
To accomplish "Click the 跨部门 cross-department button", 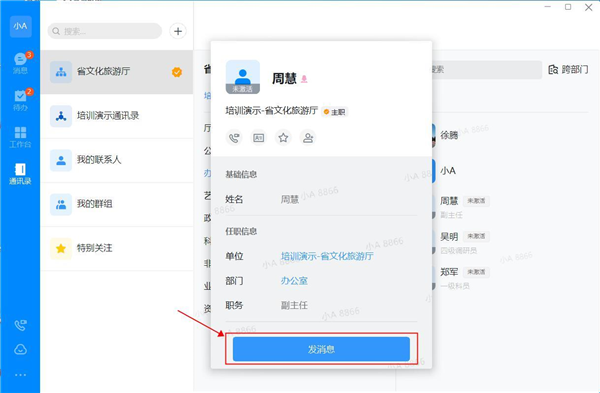I will (568, 70).
